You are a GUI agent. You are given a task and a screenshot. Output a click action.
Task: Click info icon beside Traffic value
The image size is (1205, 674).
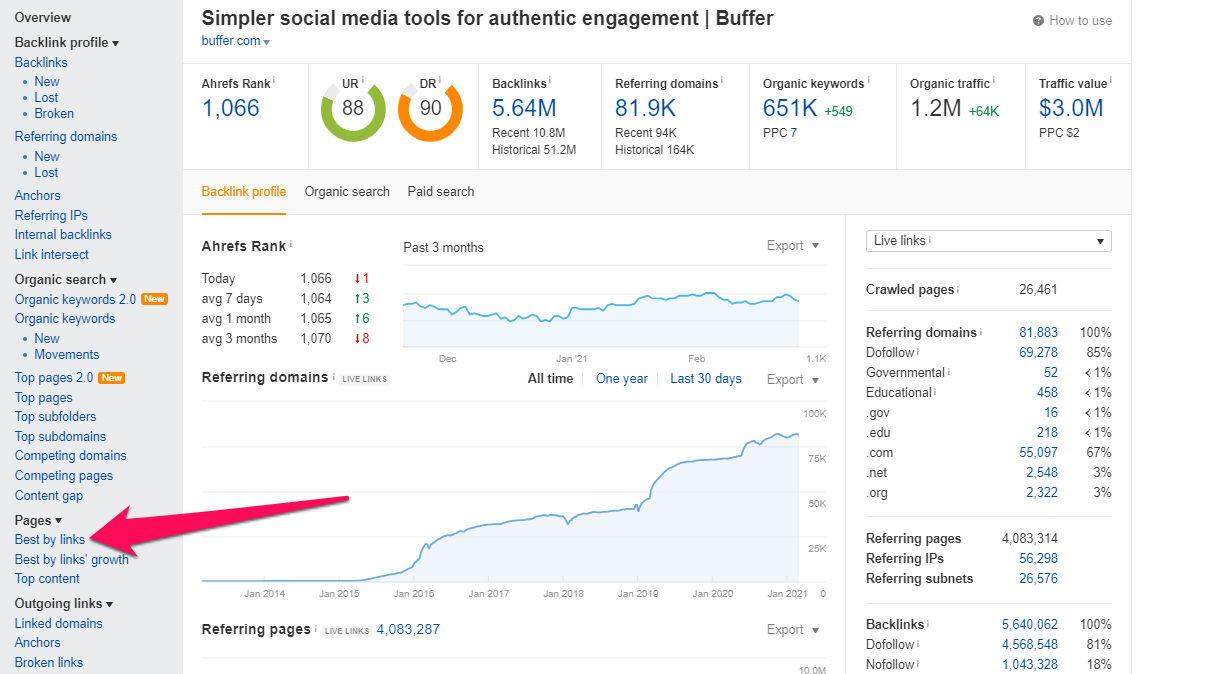(1110, 81)
